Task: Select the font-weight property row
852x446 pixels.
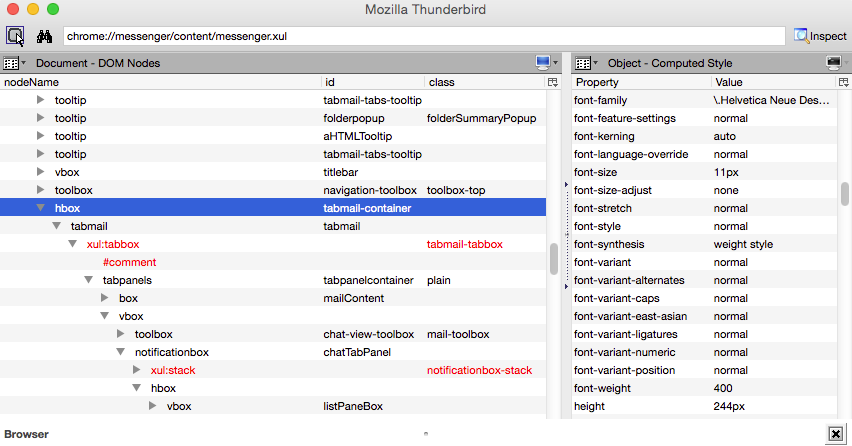Action: tap(704, 388)
